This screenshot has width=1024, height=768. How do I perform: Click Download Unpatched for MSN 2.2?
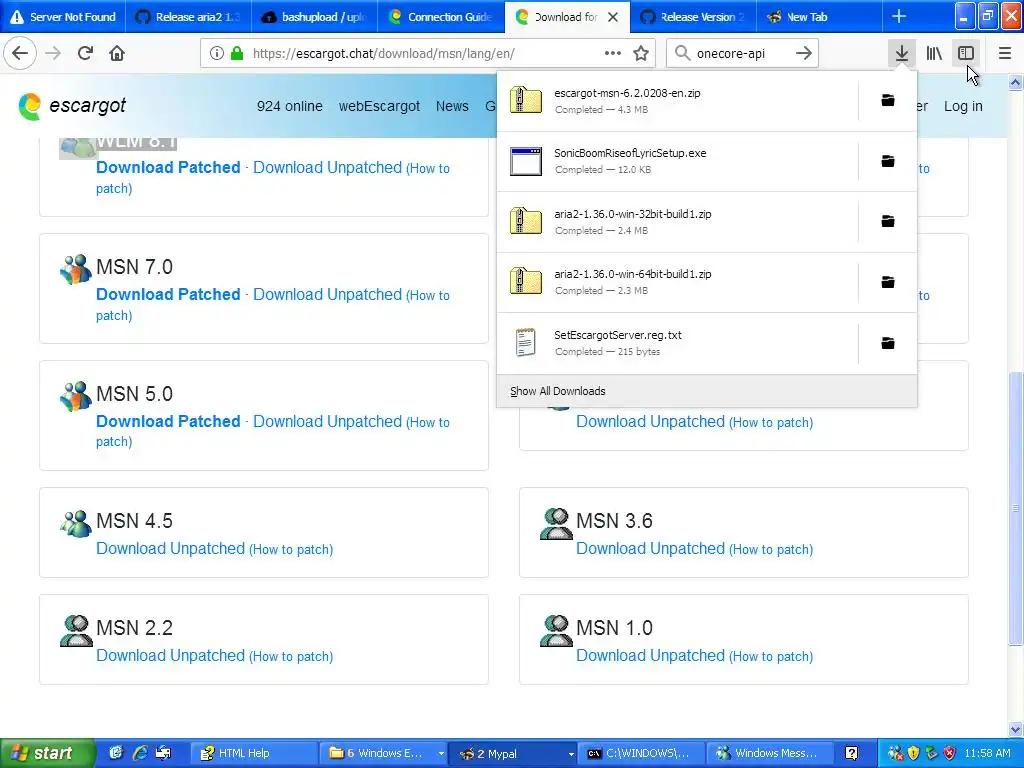[170, 656]
